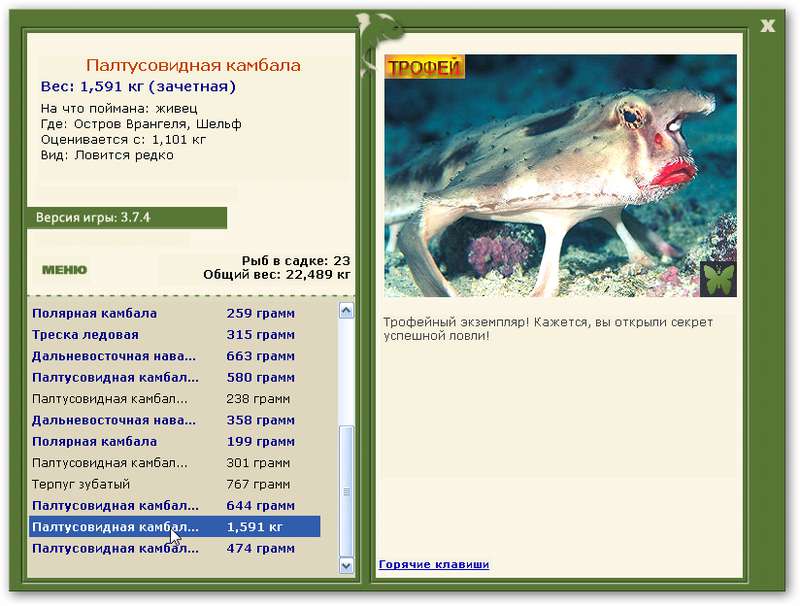This screenshot has height=606, width=800.
Task: Click the fish list scrollbar down arrow
Action: (x=346, y=565)
